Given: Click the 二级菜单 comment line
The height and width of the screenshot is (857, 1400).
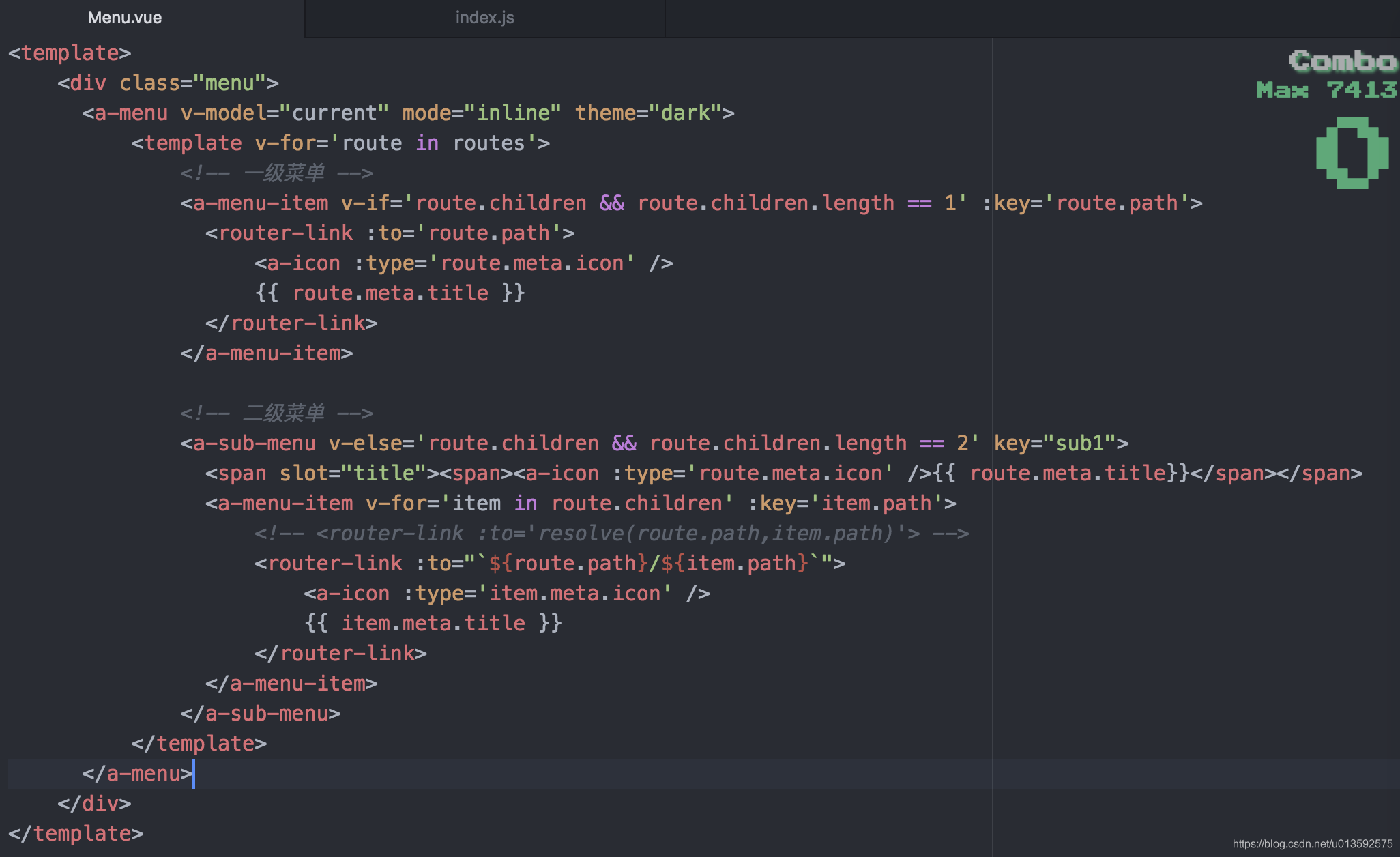Looking at the screenshot, I should [276, 413].
